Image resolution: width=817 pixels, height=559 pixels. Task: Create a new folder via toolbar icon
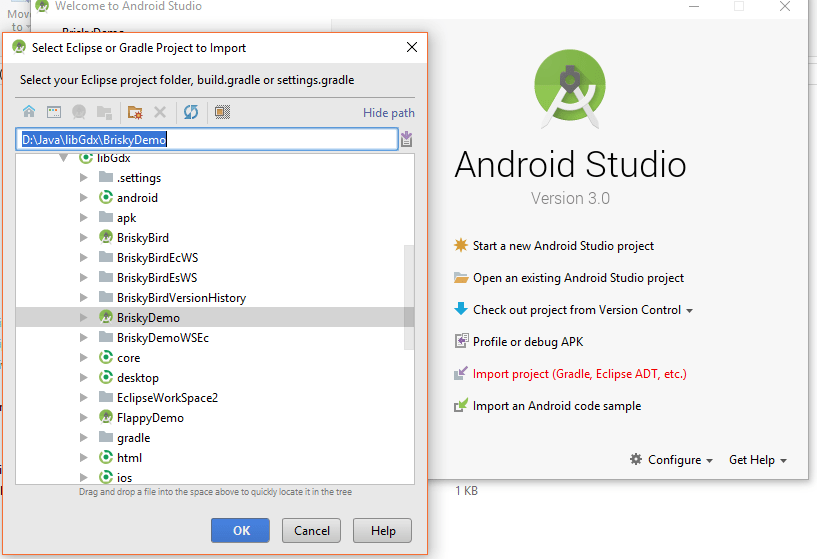135,111
